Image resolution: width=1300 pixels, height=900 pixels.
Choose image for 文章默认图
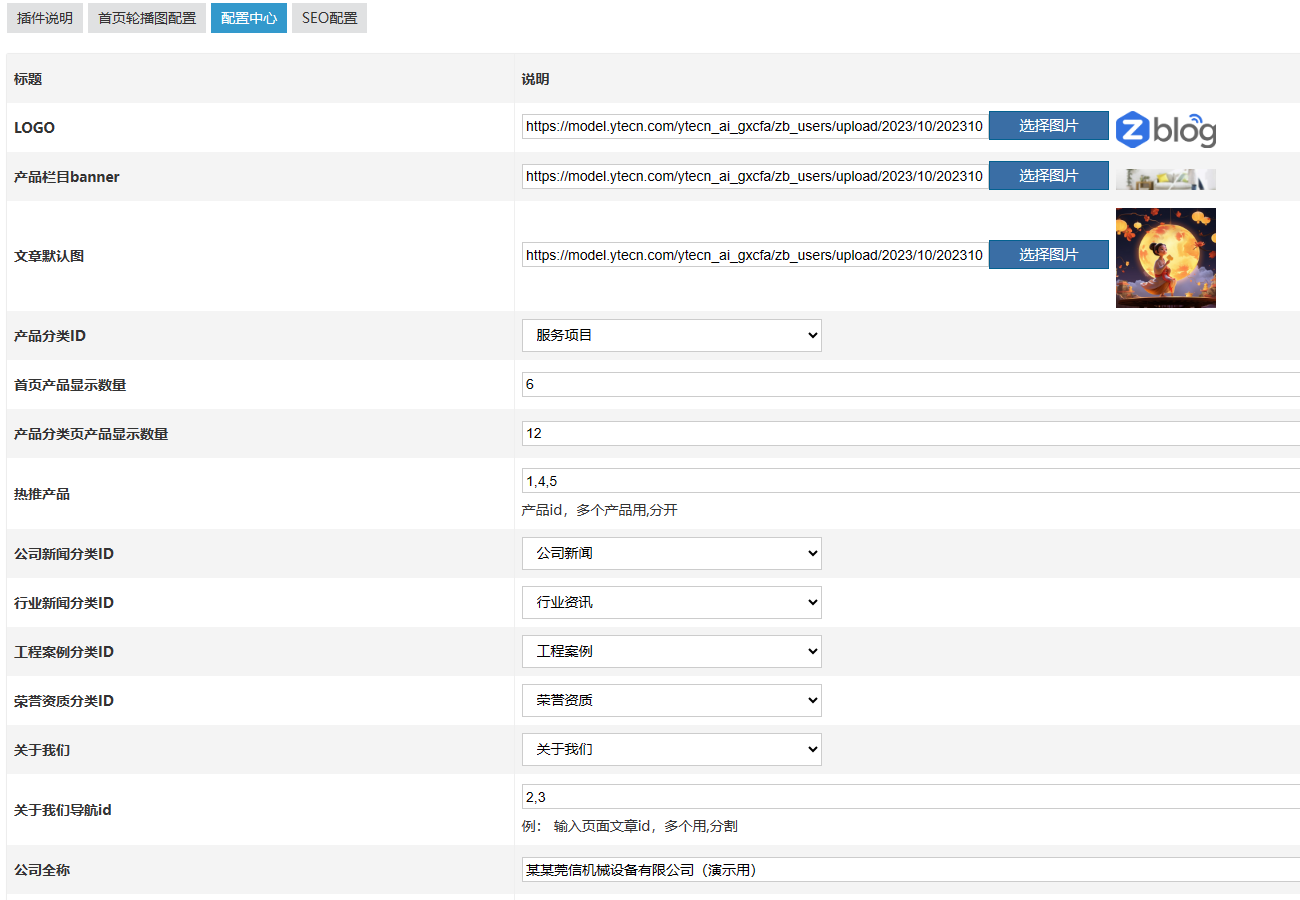pyautogui.click(x=1048, y=255)
